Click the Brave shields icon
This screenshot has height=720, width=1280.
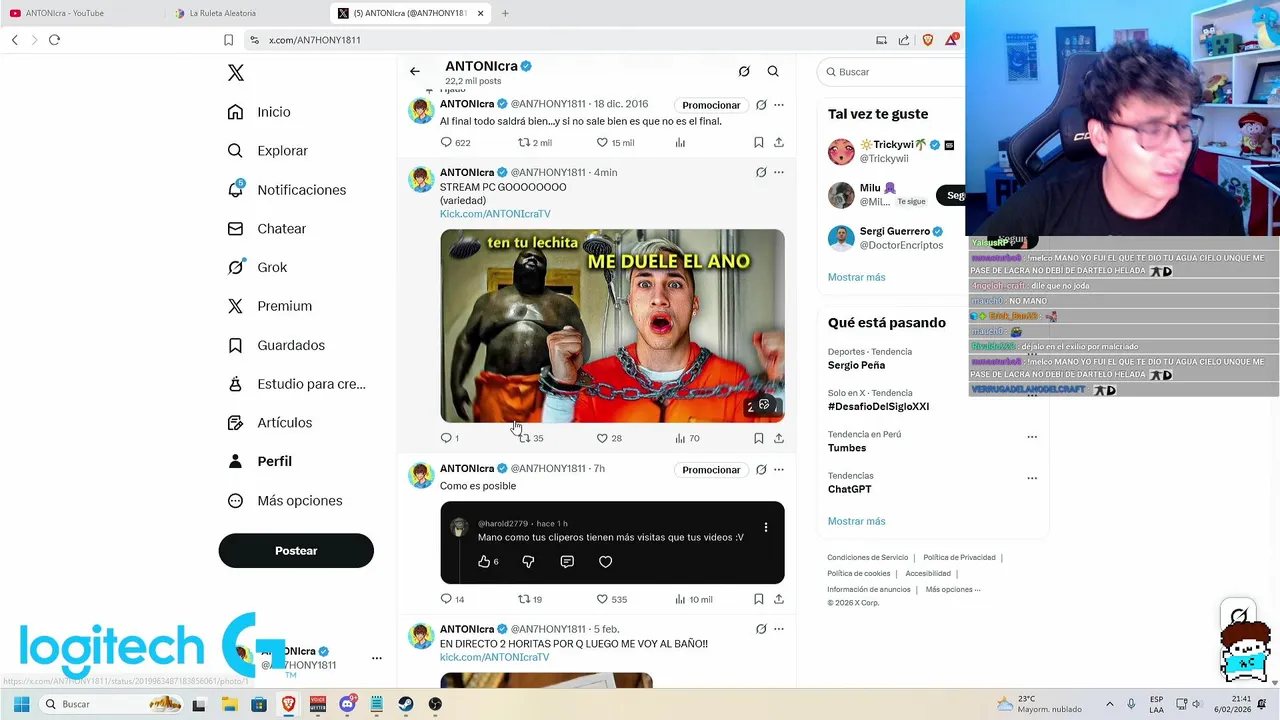pos(928,40)
